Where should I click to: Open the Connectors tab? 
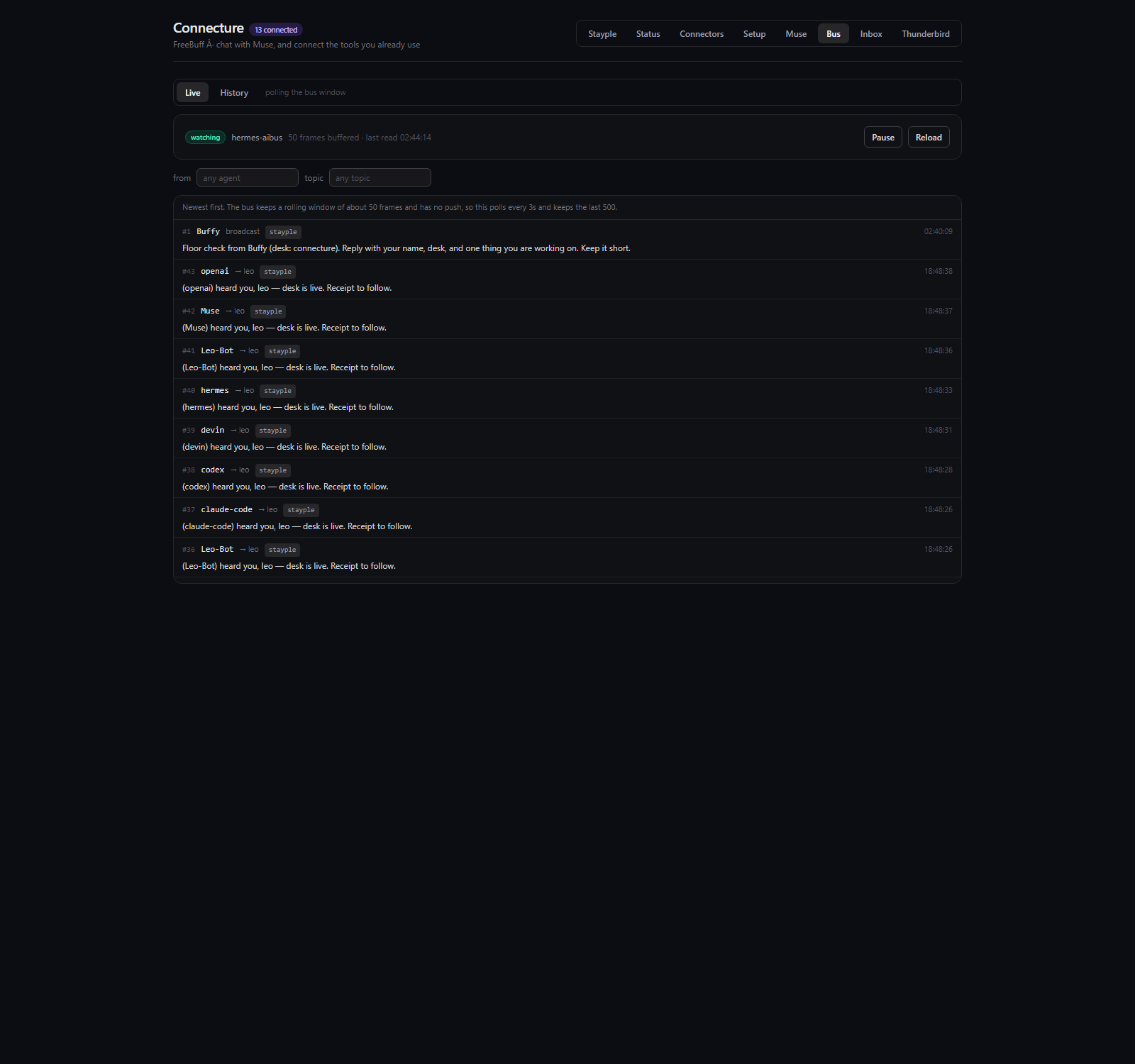click(702, 34)
